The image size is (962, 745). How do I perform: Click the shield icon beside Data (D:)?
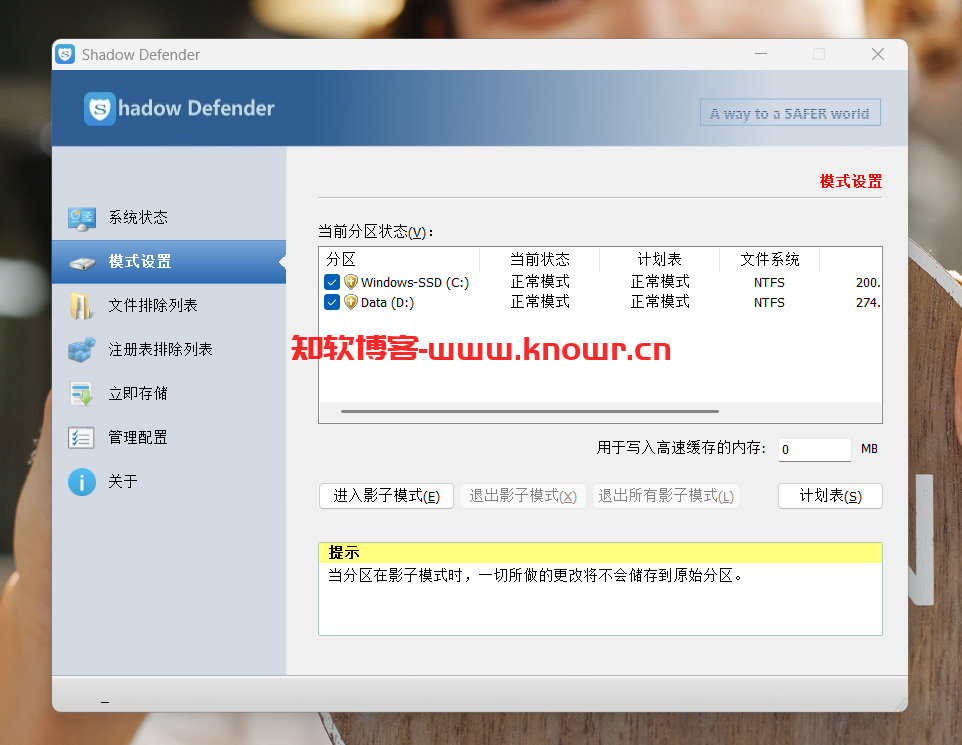coord(351,303)
